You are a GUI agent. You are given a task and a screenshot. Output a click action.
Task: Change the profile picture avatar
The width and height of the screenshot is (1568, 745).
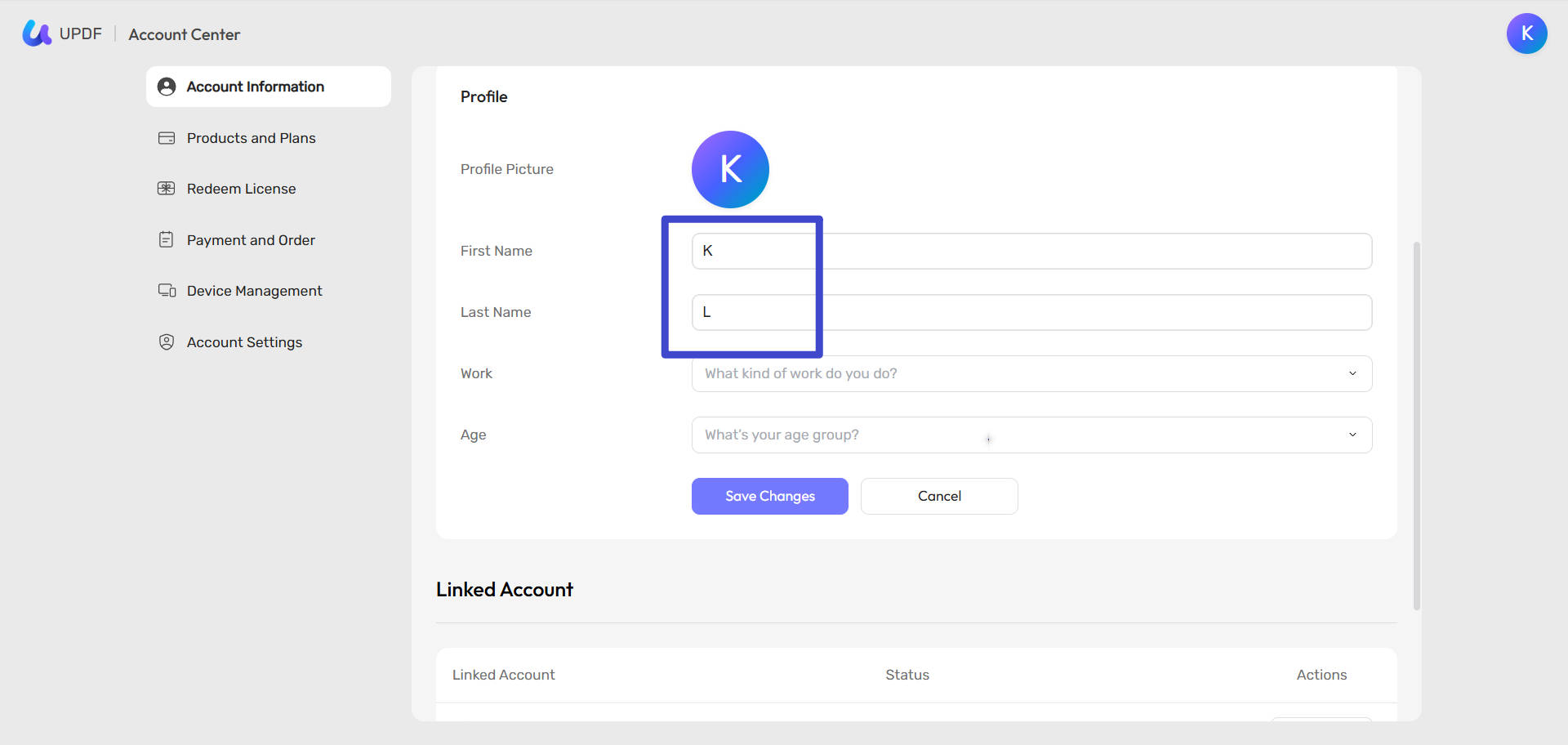click(x=730, y=169)
